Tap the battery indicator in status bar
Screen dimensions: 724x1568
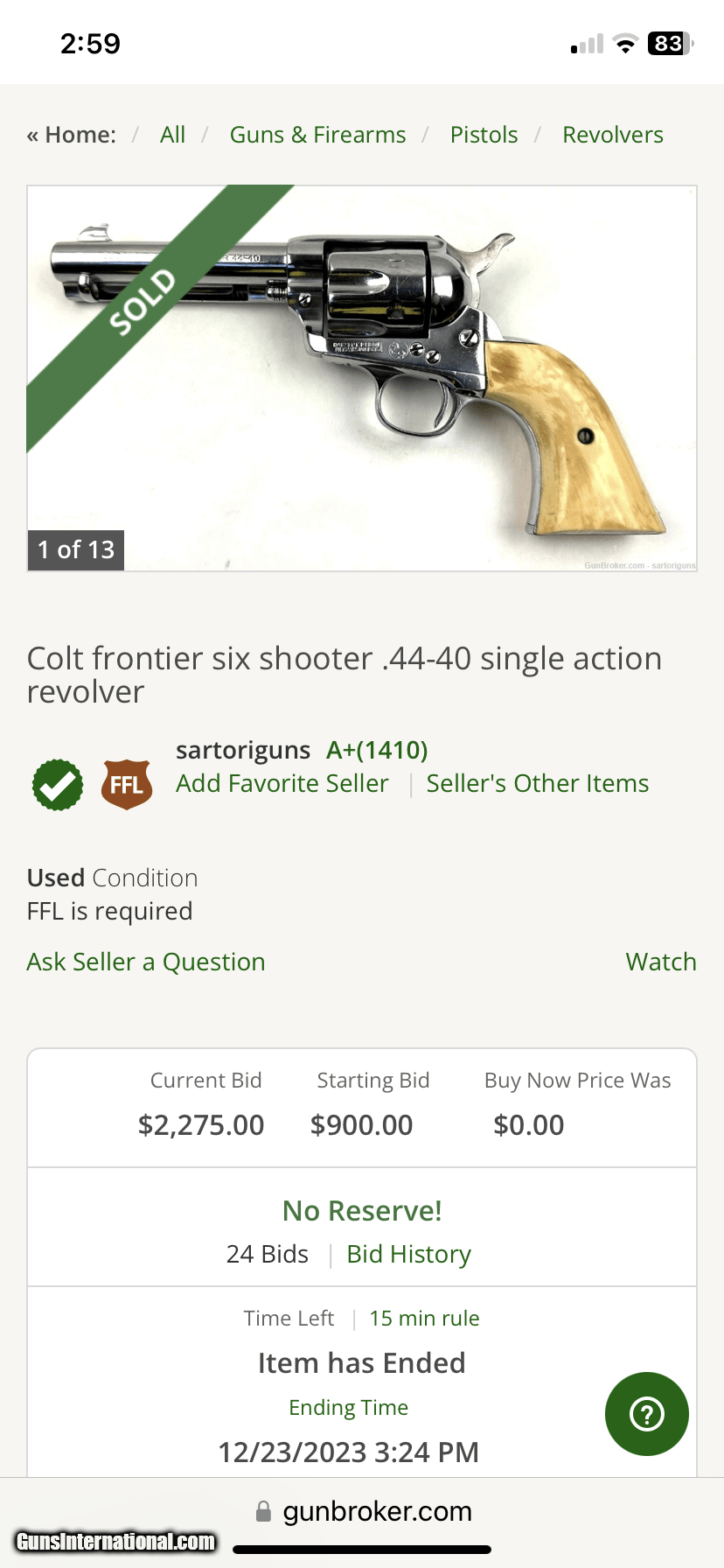pyautogui.click(x=670, y=44)
